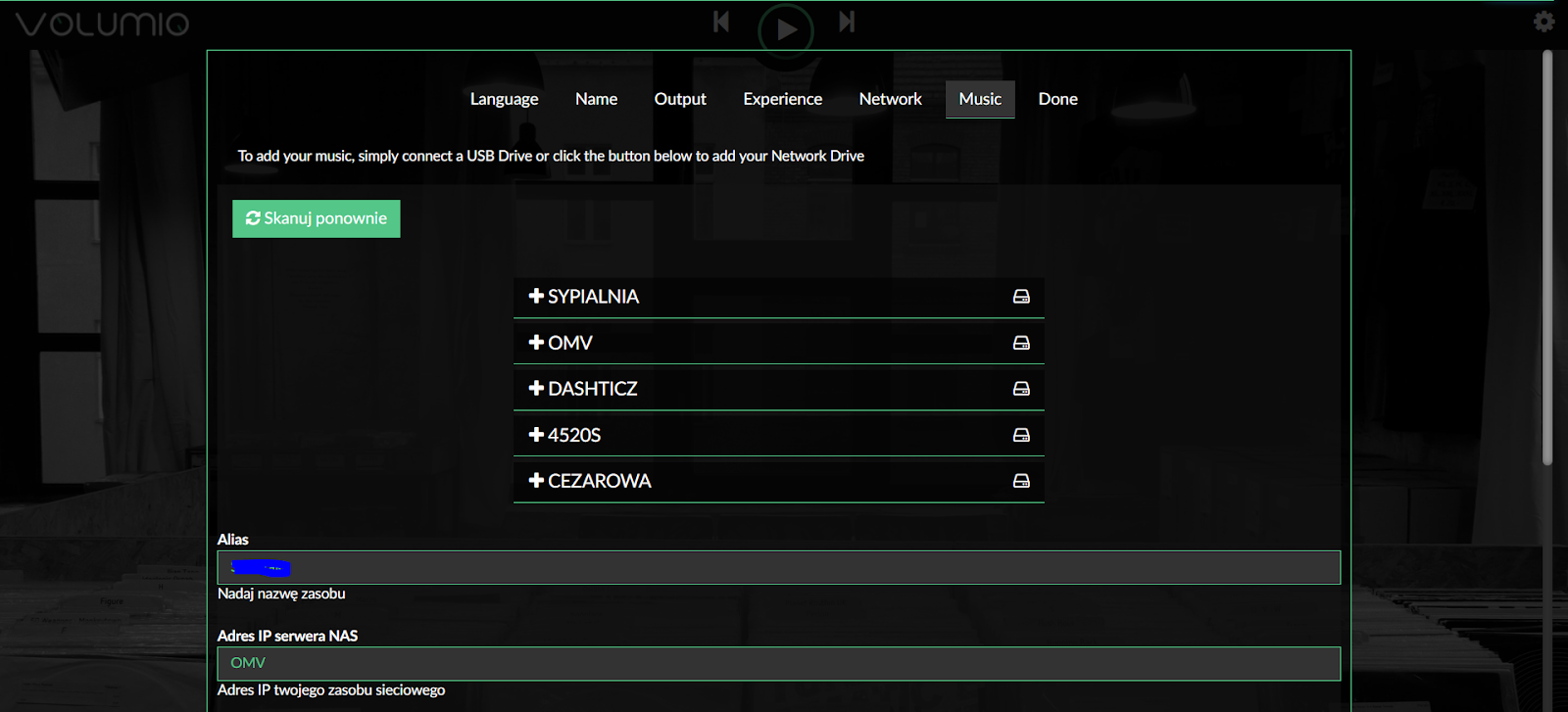
Task: Click the drive icon in the DASHTICZ row
Action: click(x=1021, y=389)
